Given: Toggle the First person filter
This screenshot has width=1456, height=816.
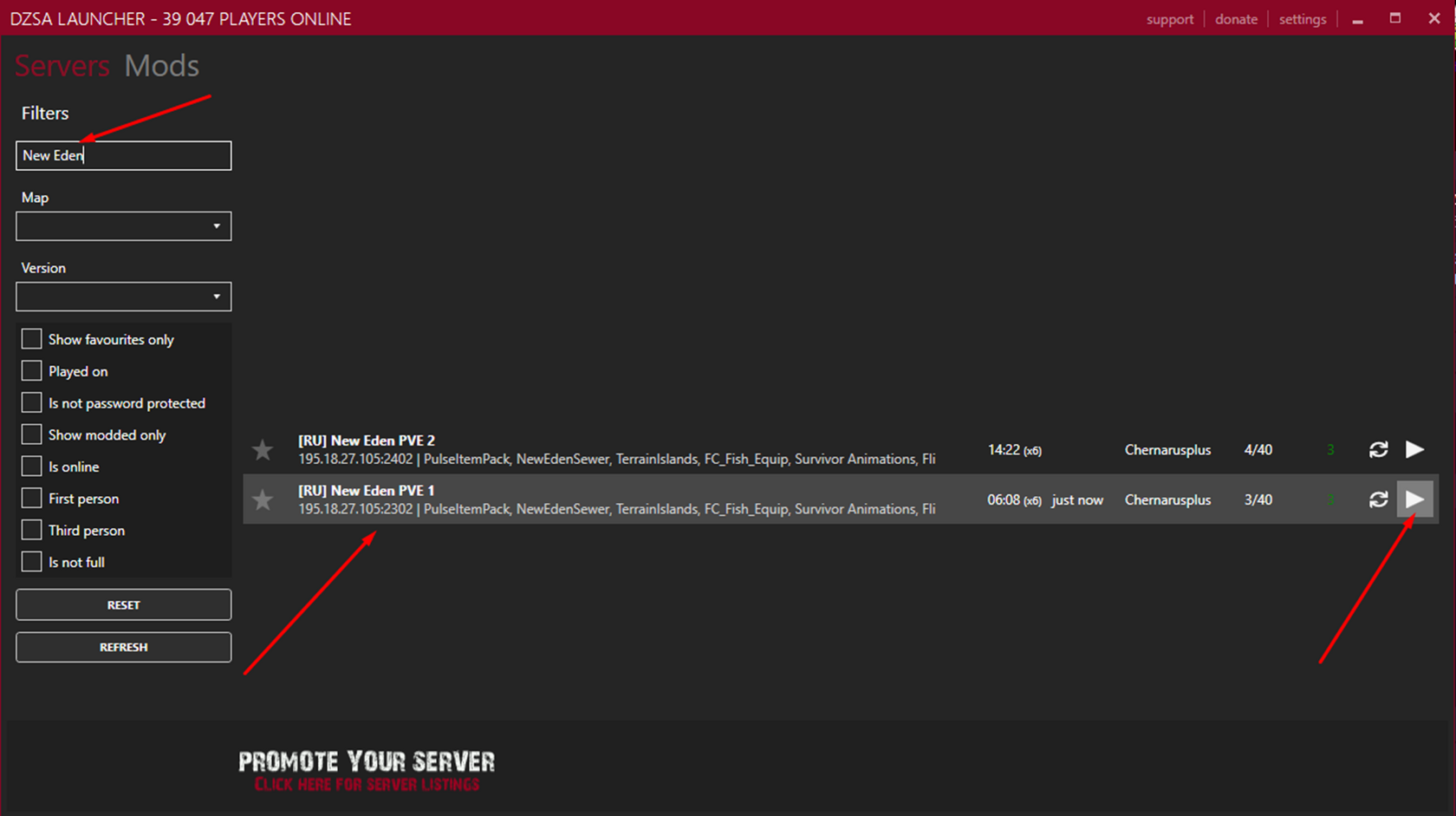Looking at the screenshot, I should [x=31, y=499].
